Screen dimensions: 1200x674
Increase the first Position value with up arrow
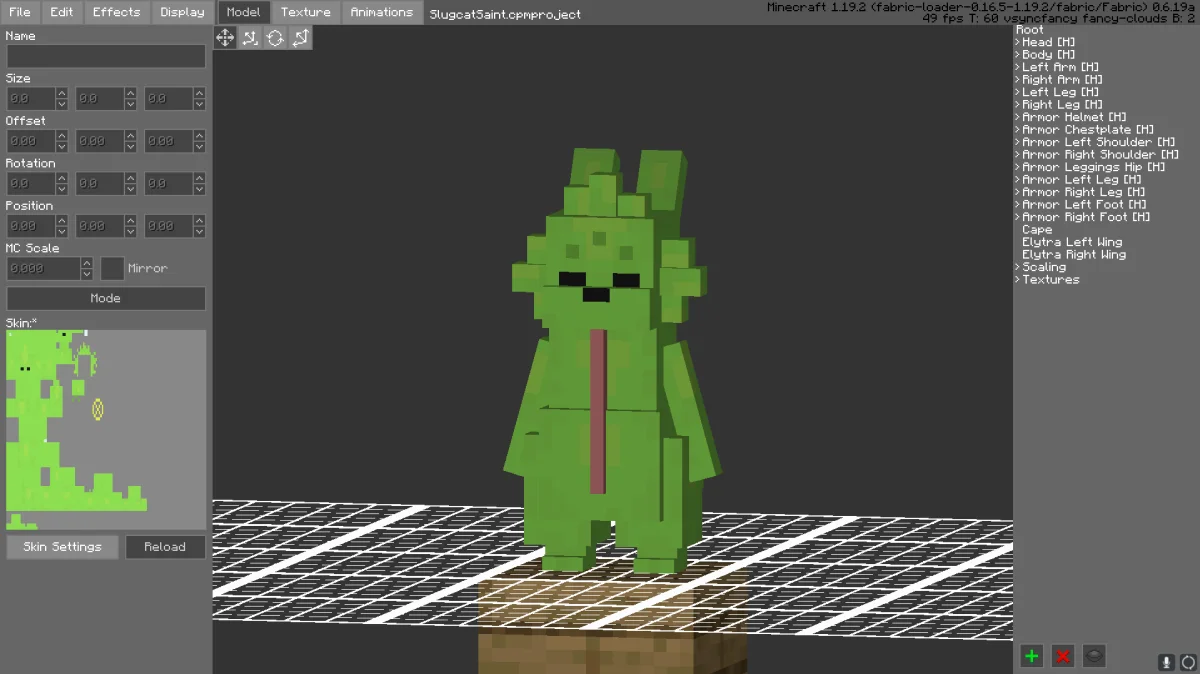point(61,221)
